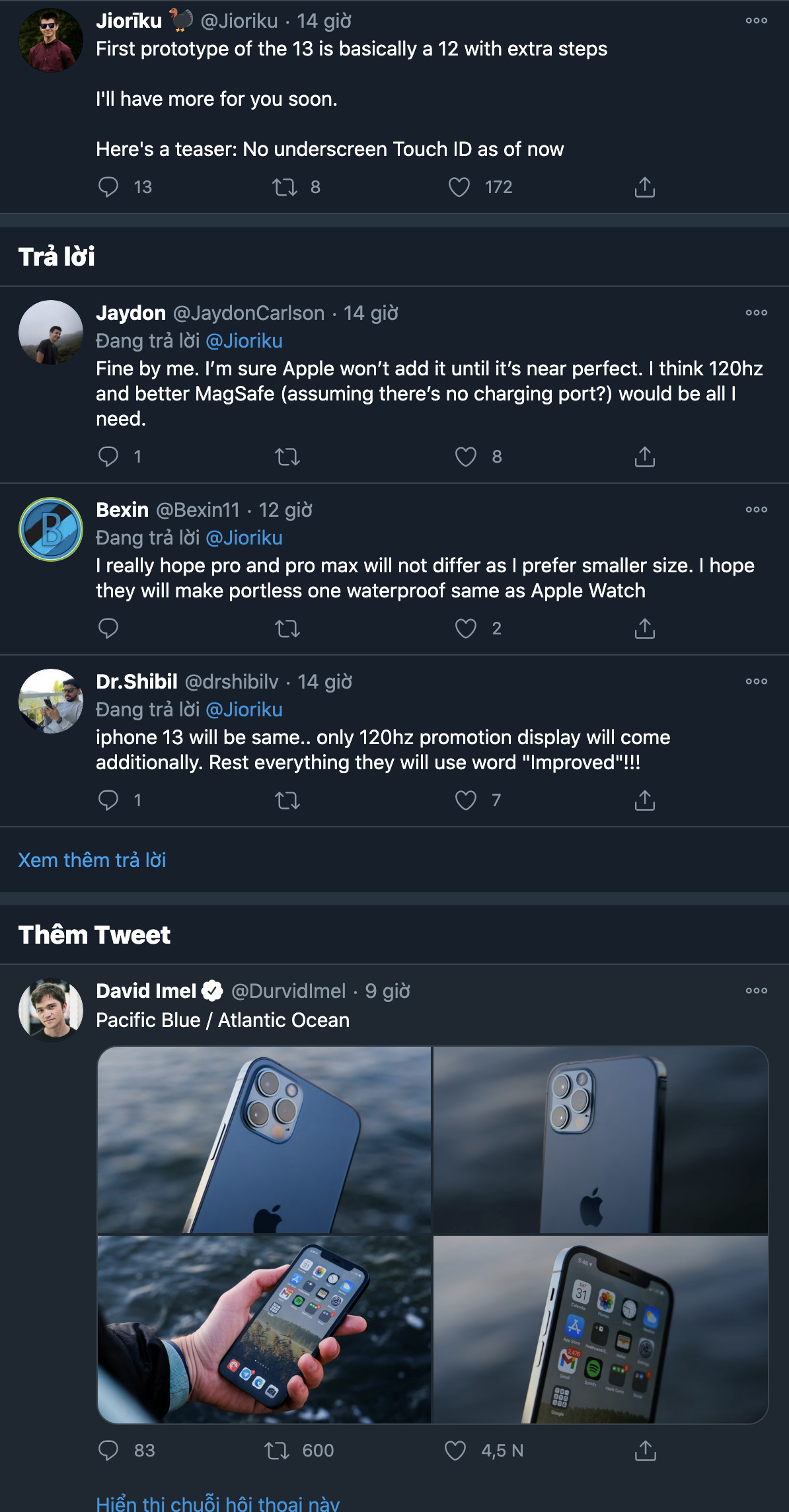Open the @Jioriku mention in Bexin's reply

[244, 538]
